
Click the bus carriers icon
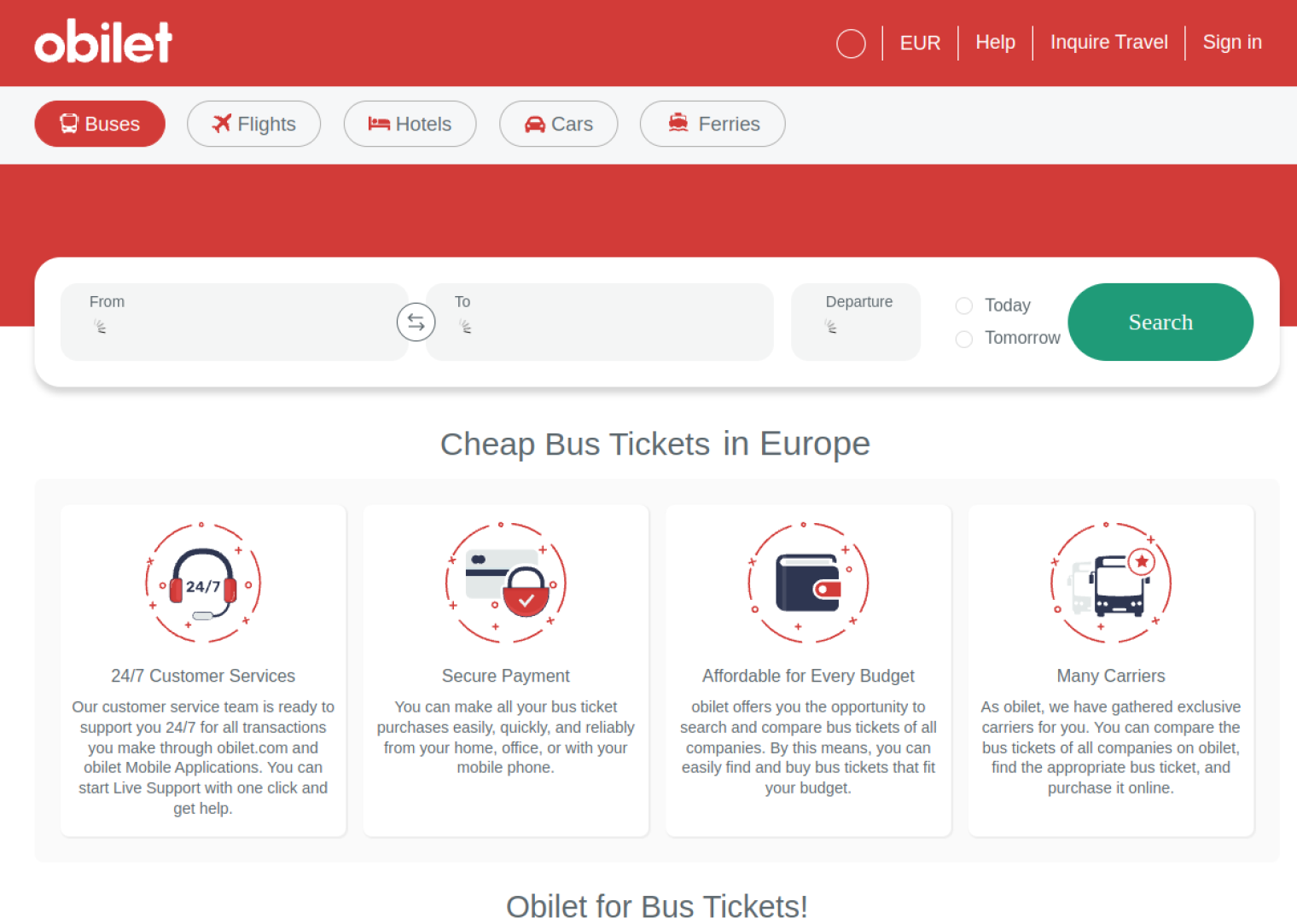point(1111,584)
